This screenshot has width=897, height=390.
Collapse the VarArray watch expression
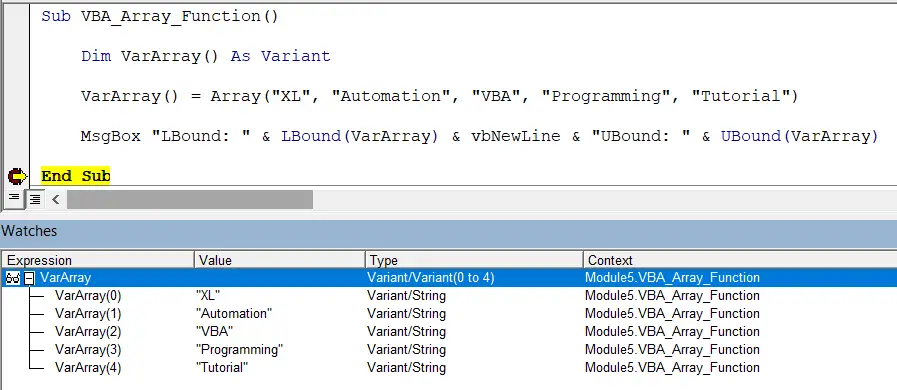[x=29, y=278]
